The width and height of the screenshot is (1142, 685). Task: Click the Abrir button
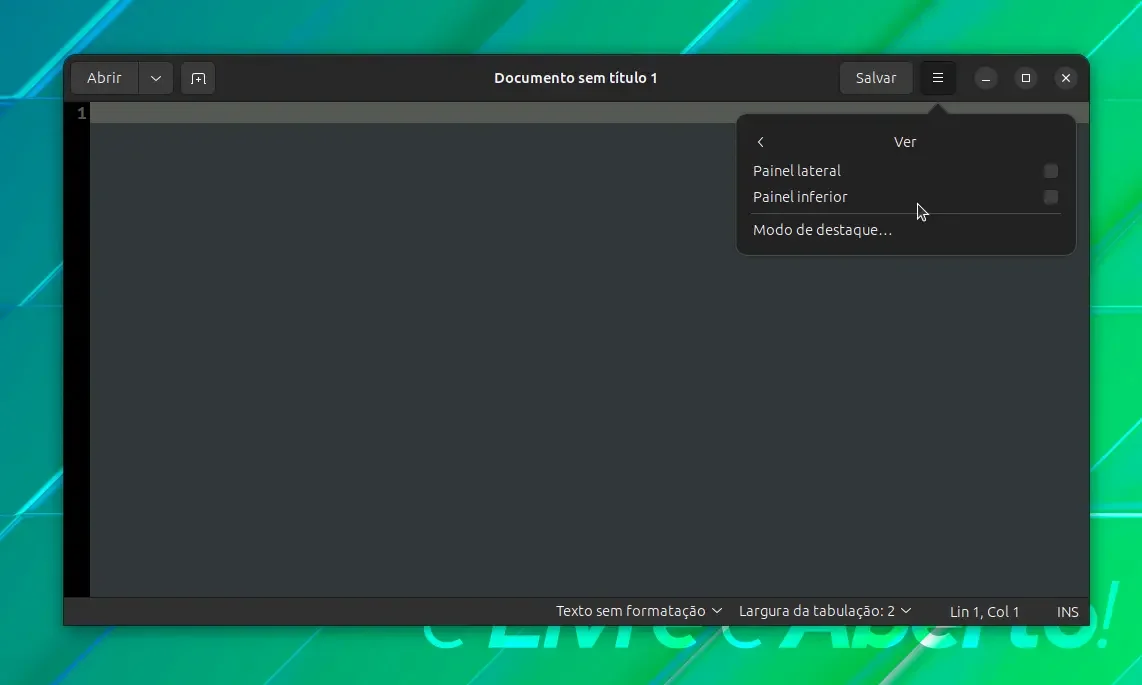coord(104,78)
